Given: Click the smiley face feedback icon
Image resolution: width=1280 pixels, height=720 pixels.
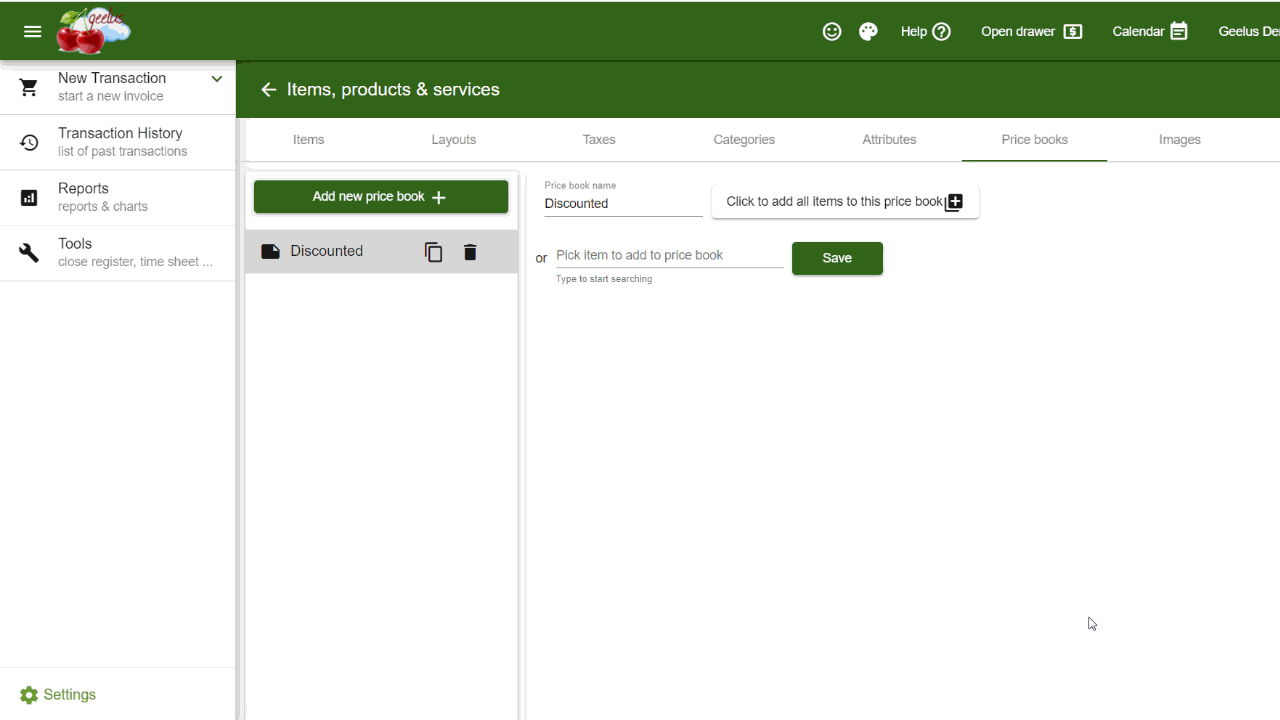Looking at the screenshot, I should click(x=831, y=31).
